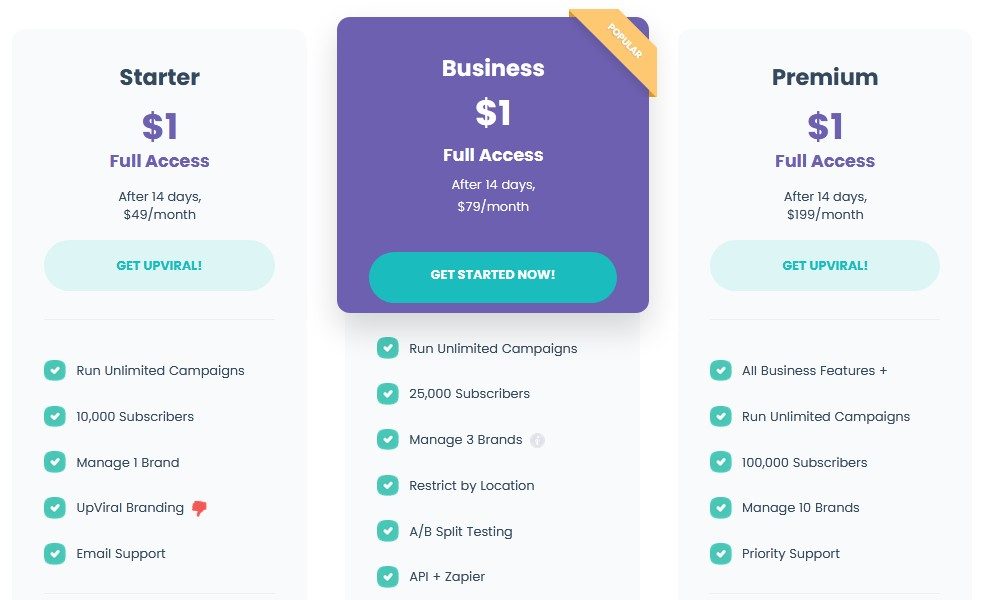Click the check icon next to Email Support
The width and height of the screenshot is (985, 600).
(55, 553)
